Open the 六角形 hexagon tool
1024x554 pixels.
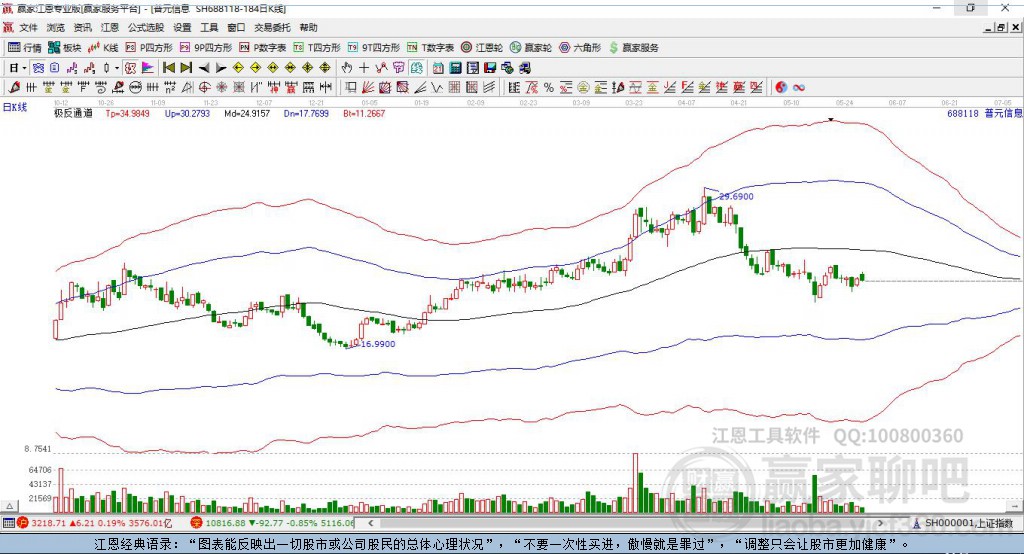pyautogui.click(x=580, y=48)
